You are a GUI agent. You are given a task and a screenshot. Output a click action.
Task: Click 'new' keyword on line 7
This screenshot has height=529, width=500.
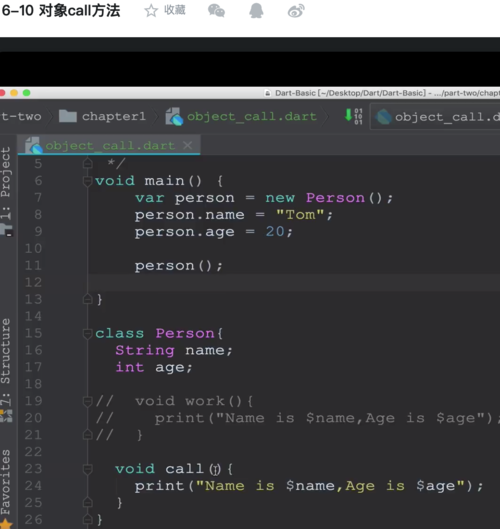click(280, 198)
